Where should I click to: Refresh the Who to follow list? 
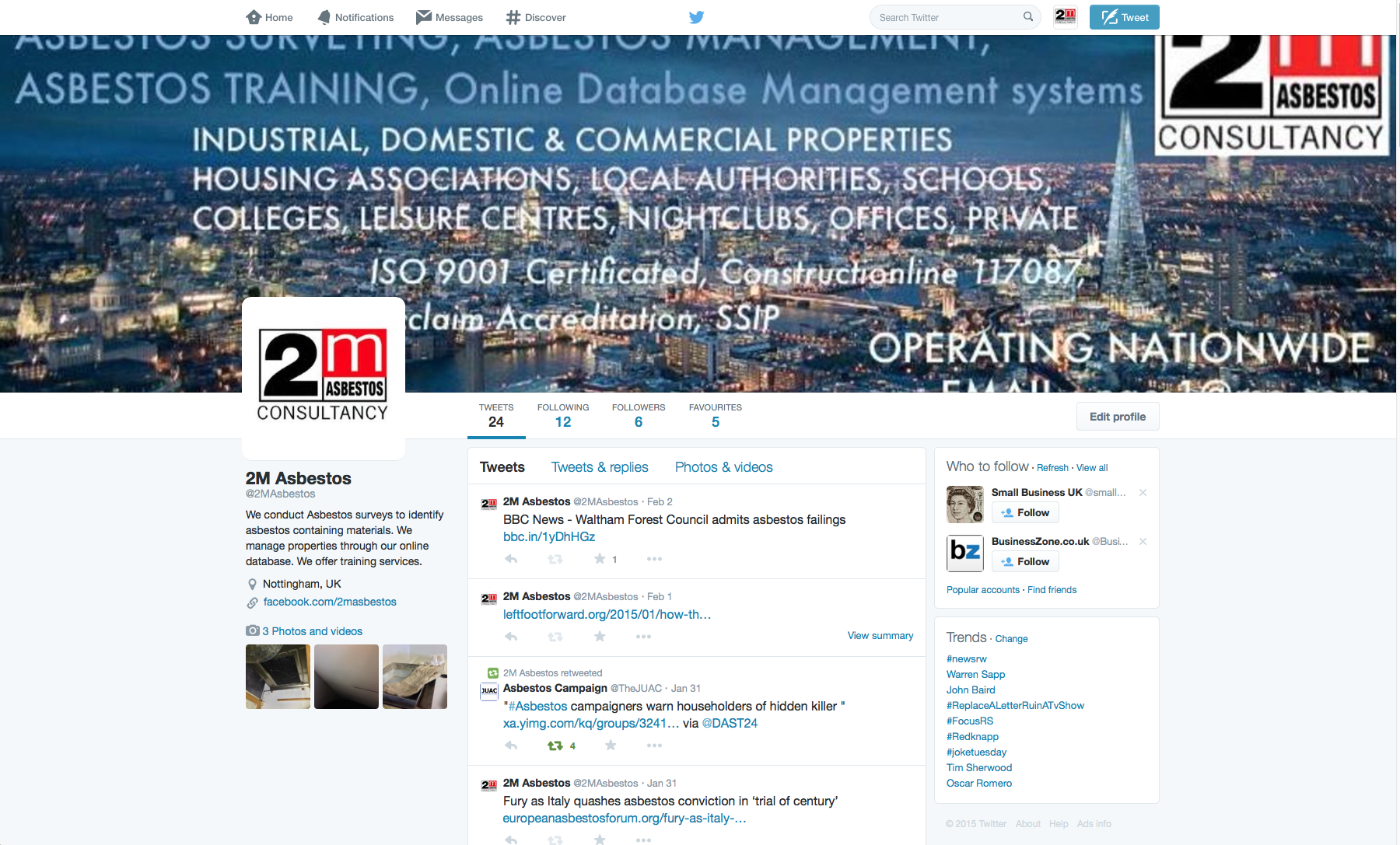pyautogui.click(x=1052, y=468)
